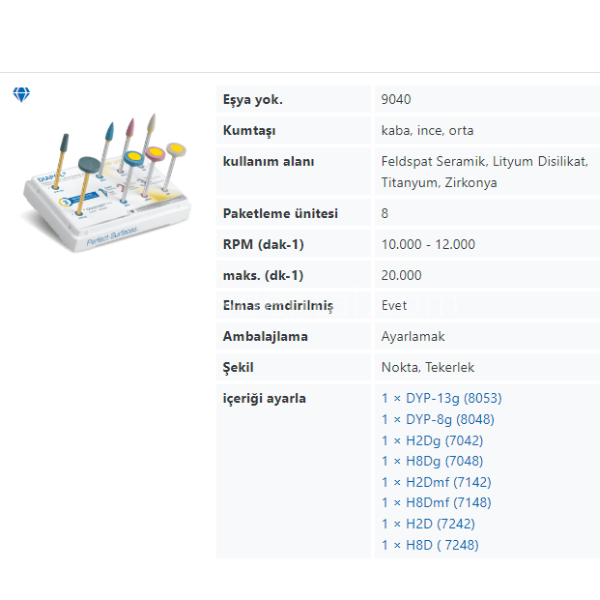Open the polishing kit product image
Image resolution: width=600 pixels, height=600 pixels.
pyautogui.click(x=107, y=183)
